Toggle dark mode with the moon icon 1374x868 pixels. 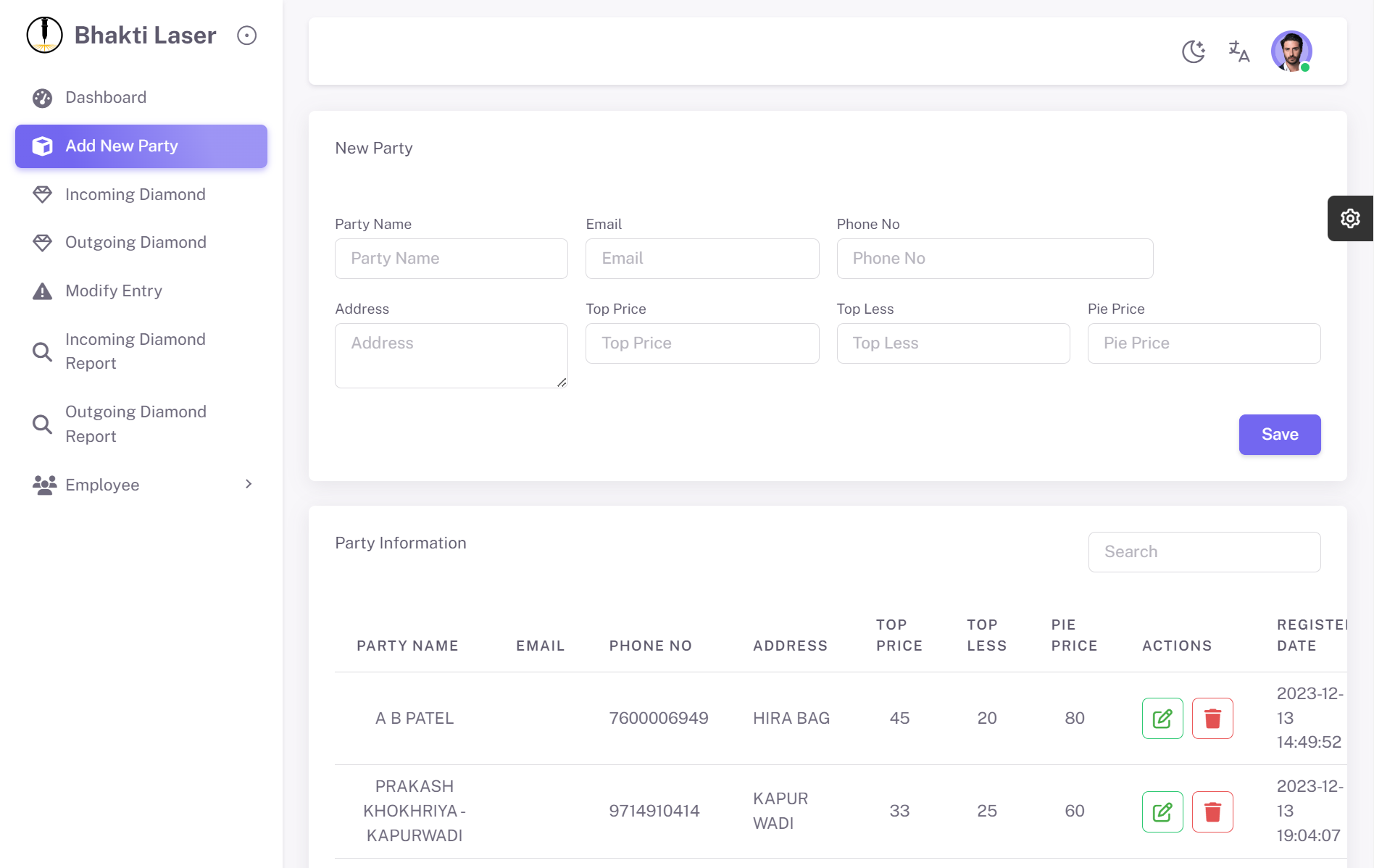(x=1193, y=51)
